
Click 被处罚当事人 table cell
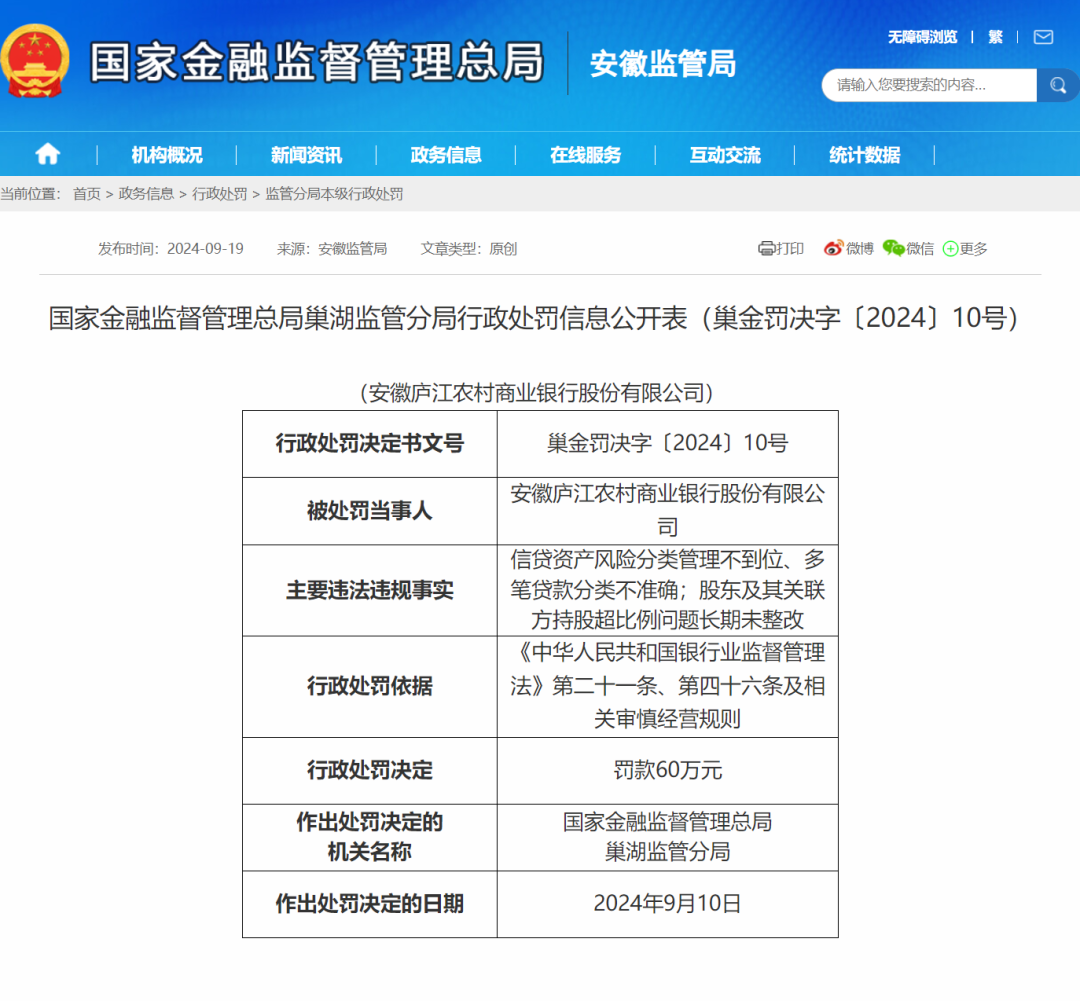(370, 511)
